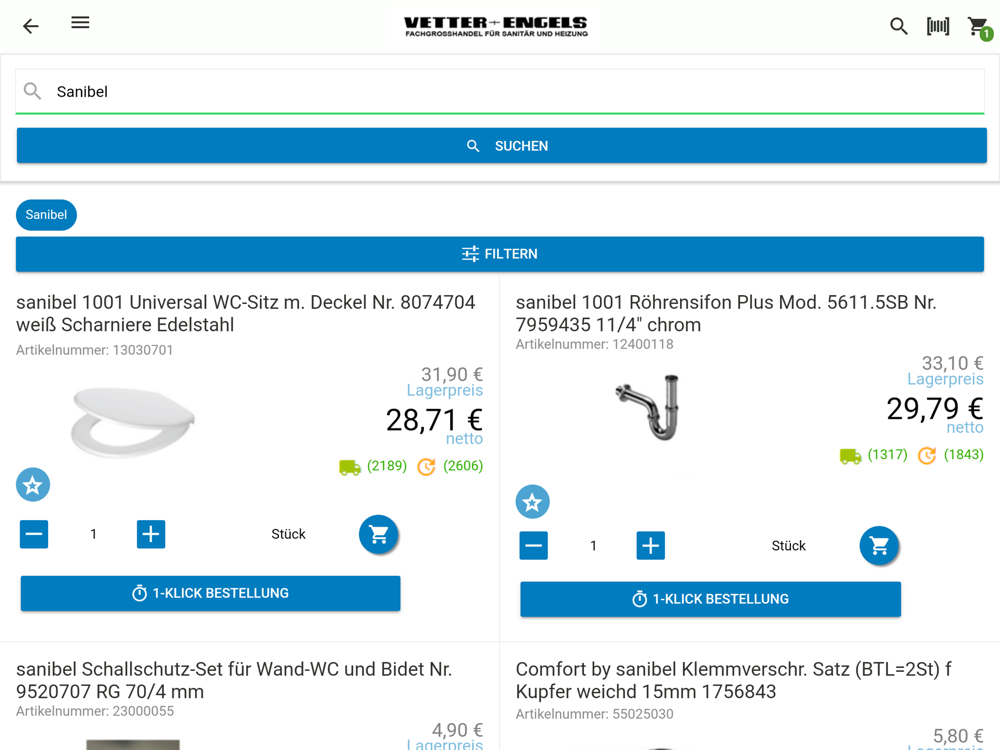Image resolution: width=1000 pixels, height=750 pixels.
Task: Open search via header magnifier icon
Action: 899,26
